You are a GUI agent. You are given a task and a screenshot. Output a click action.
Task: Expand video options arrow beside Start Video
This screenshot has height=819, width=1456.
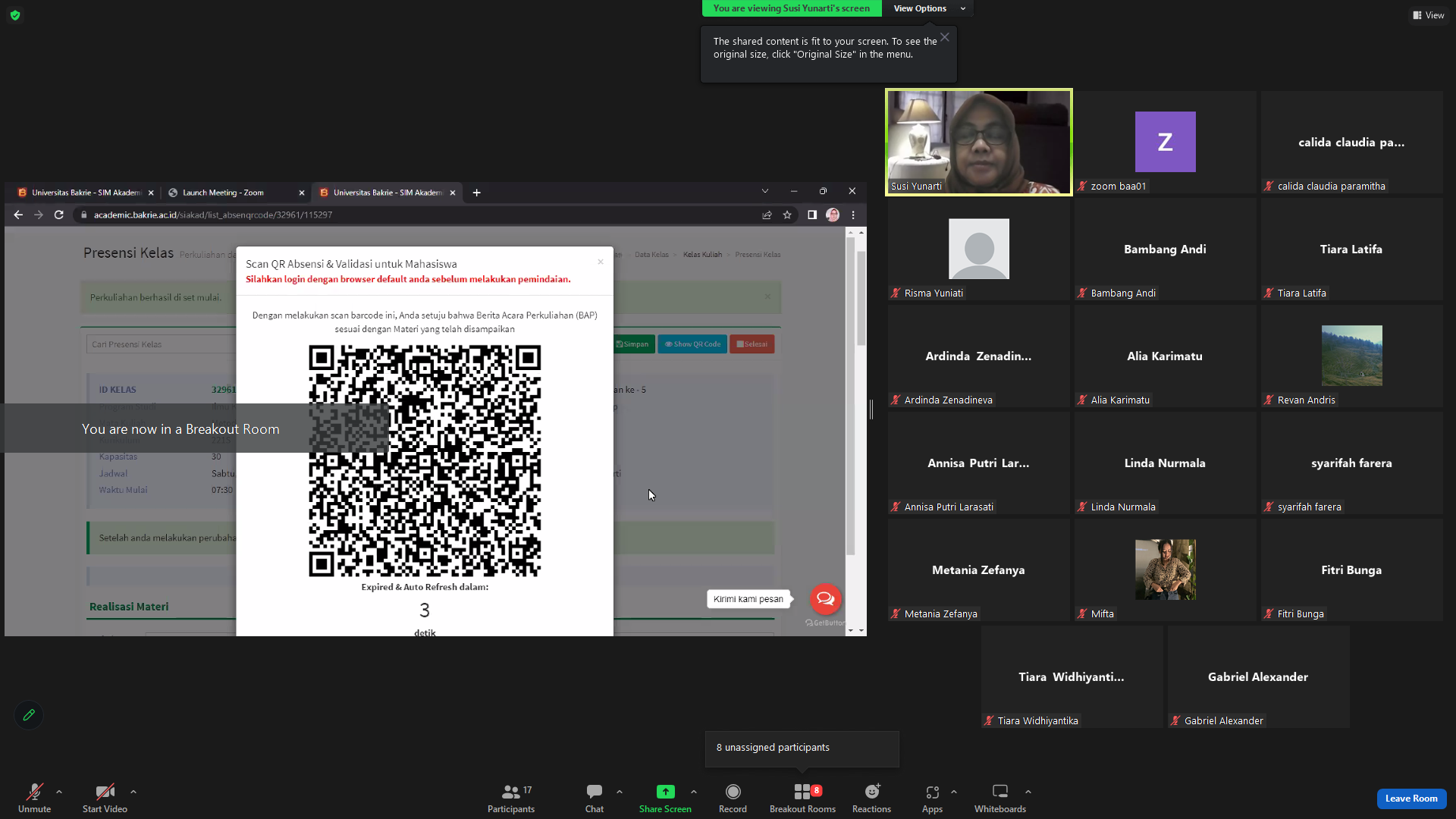133,792
